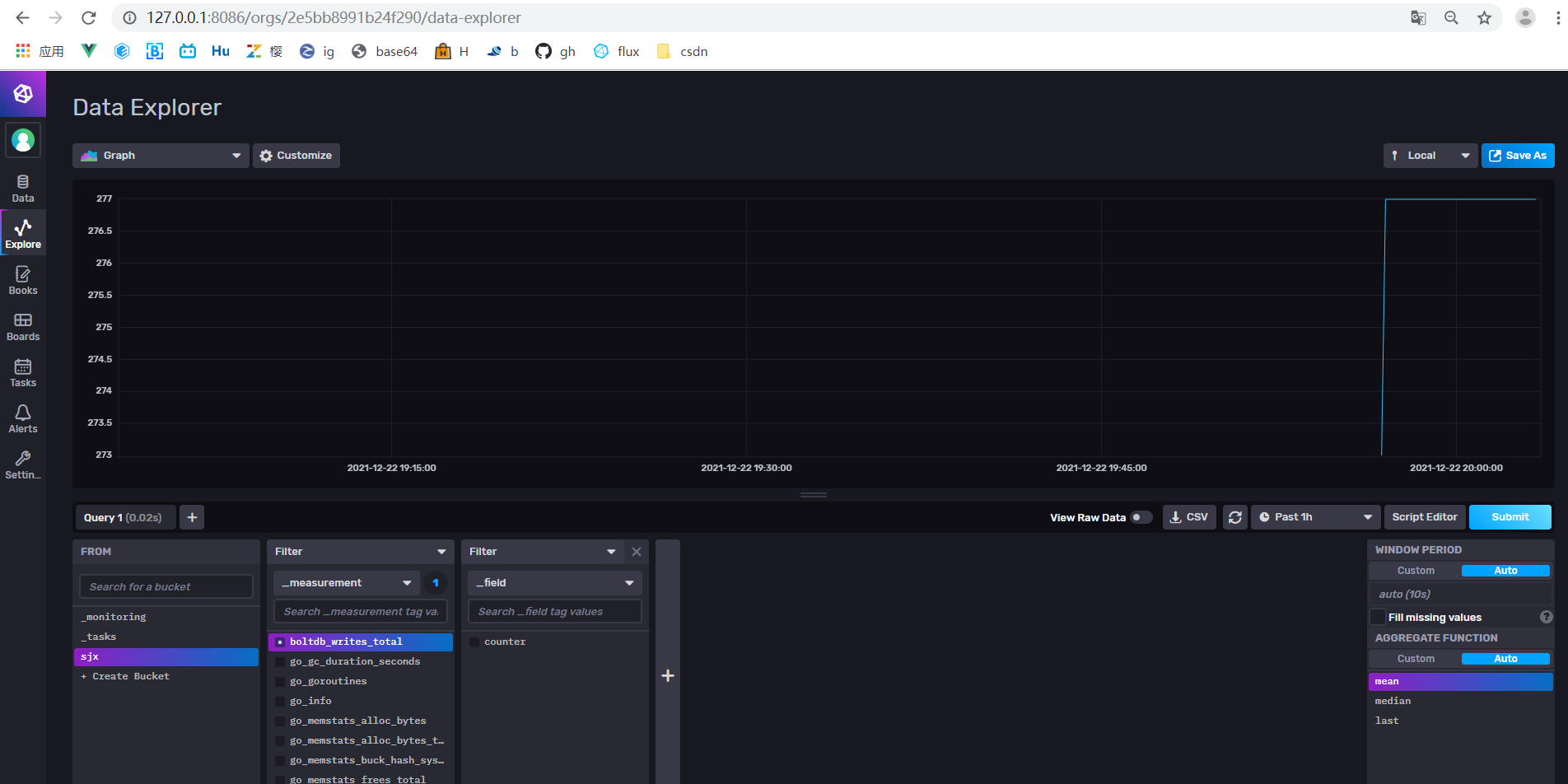Viewport: 1568px width, 784px height.
Task: Open the _field filter dropdown
Action: [553, 582]
